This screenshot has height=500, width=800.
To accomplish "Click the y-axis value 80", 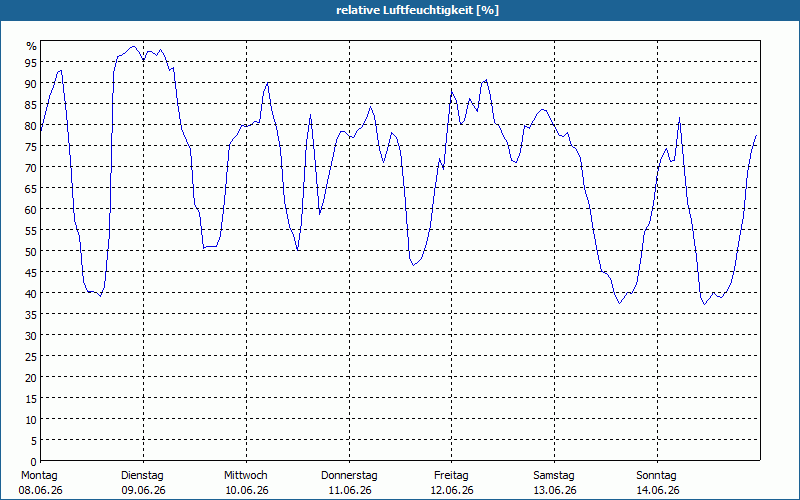I will pos(31,126).
